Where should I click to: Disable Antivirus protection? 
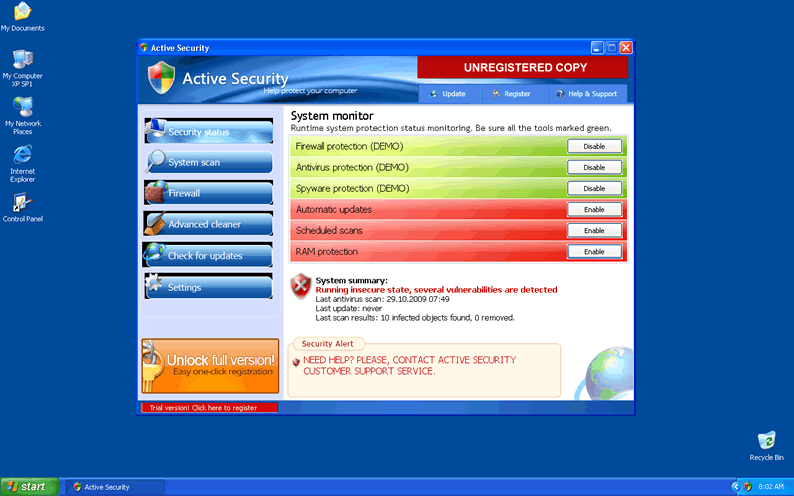594,167
